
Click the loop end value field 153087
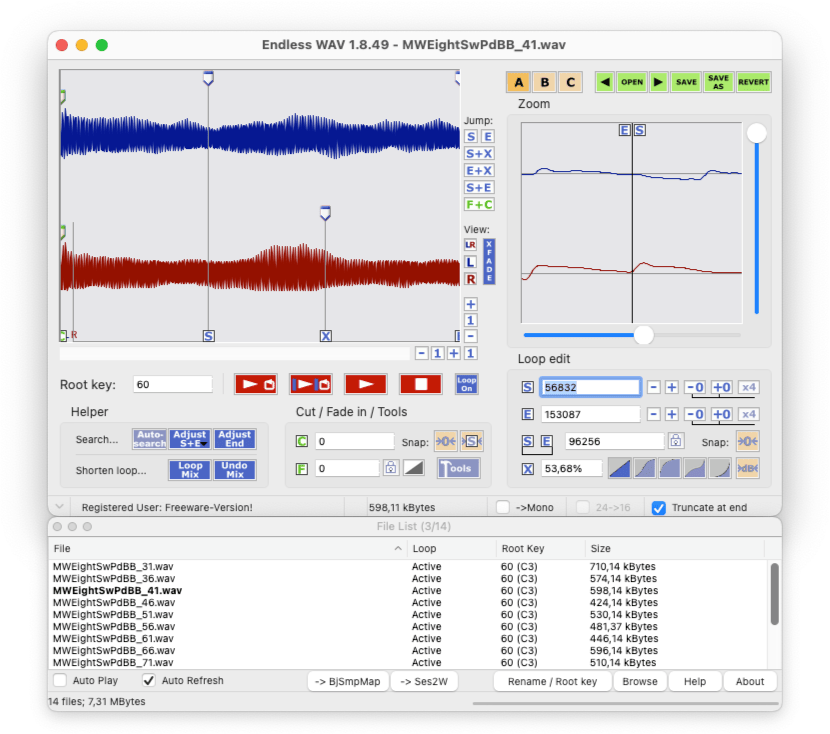pos(590,414)
